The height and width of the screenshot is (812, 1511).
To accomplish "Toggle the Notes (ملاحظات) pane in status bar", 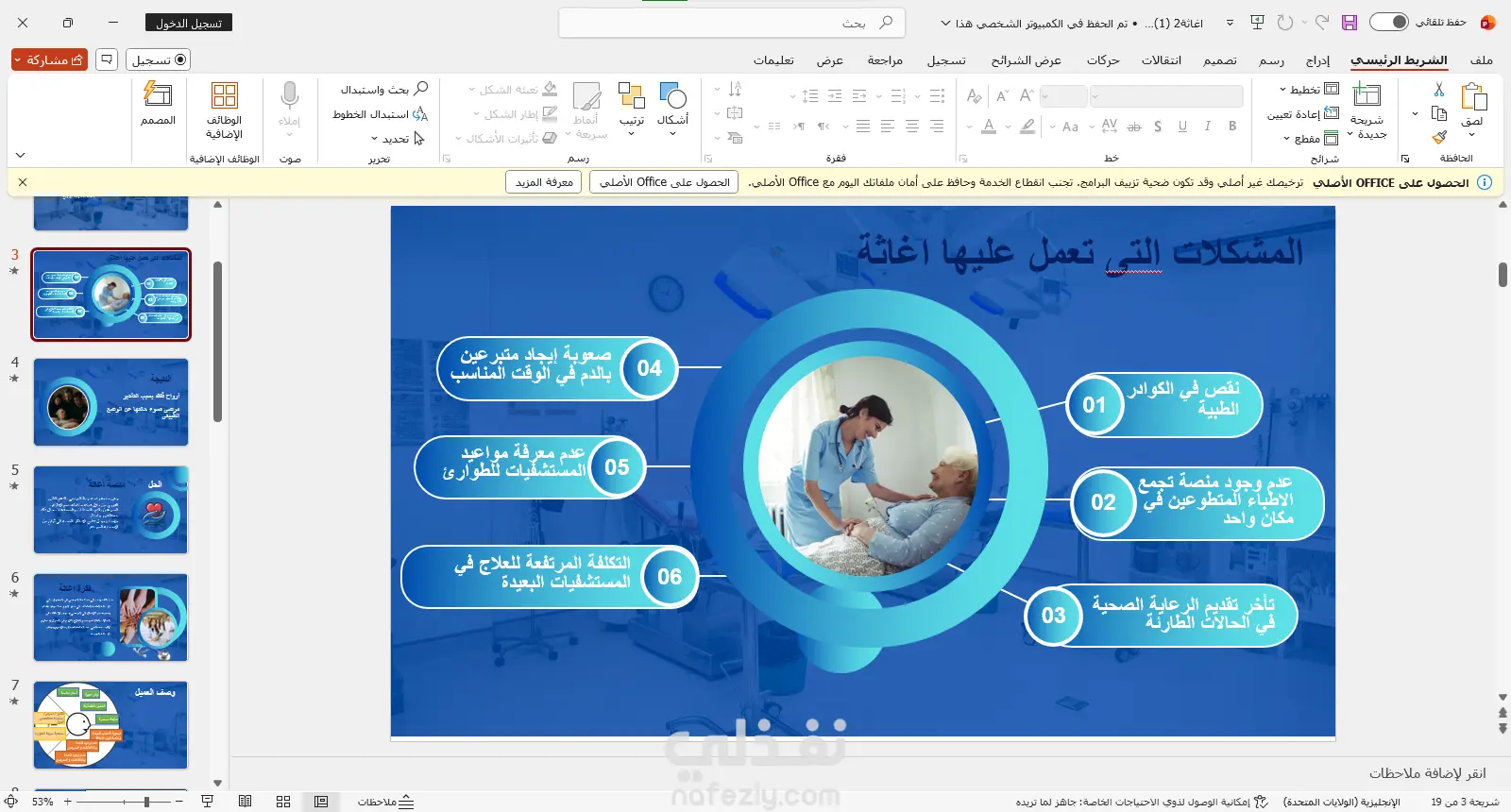I will pos(386,802).
